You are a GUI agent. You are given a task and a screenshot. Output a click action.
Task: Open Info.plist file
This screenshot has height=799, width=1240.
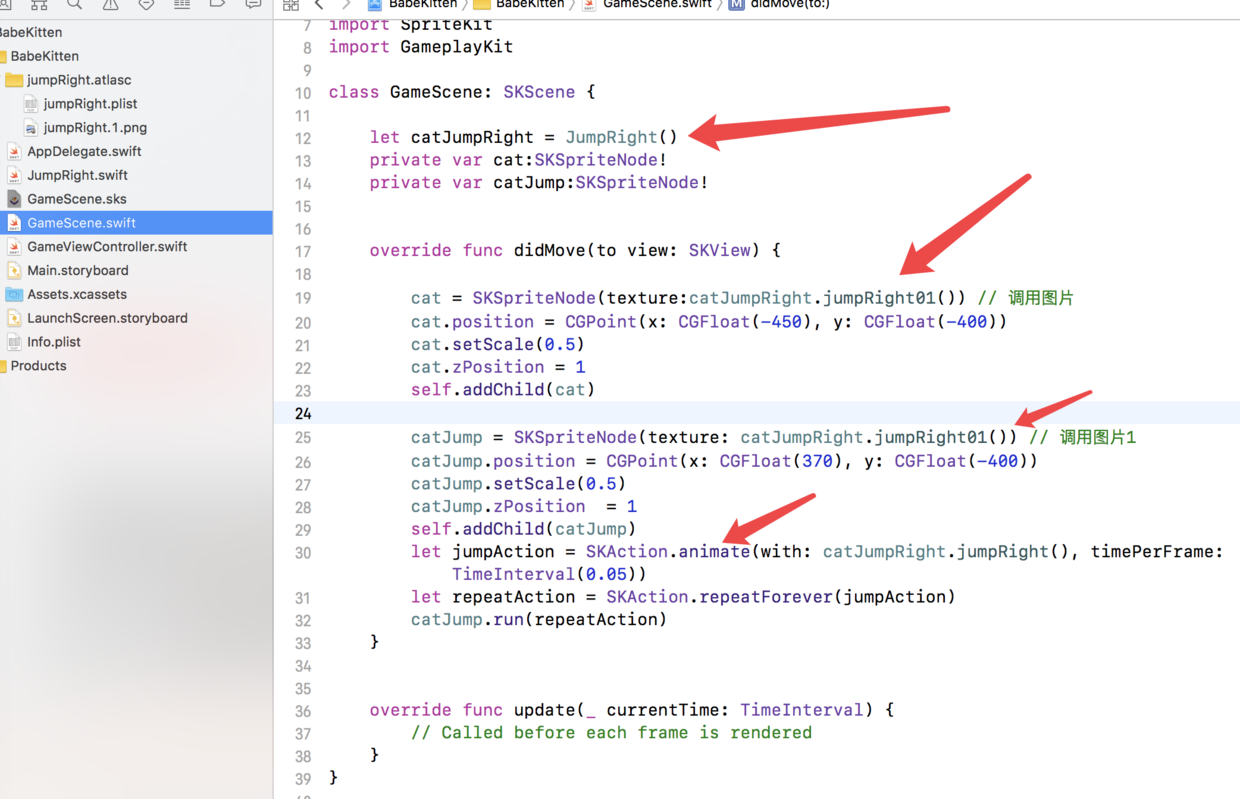[x=136, y=342]
